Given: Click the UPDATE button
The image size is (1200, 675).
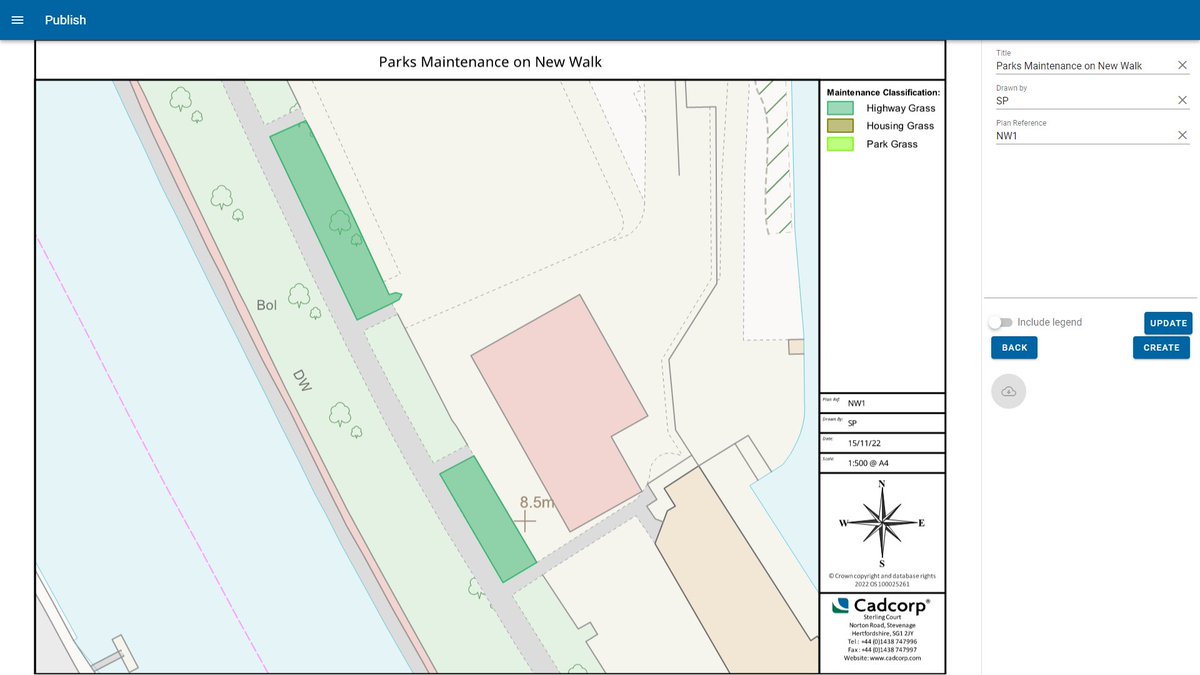Looking at the screenshot, I should point(1167,323).
